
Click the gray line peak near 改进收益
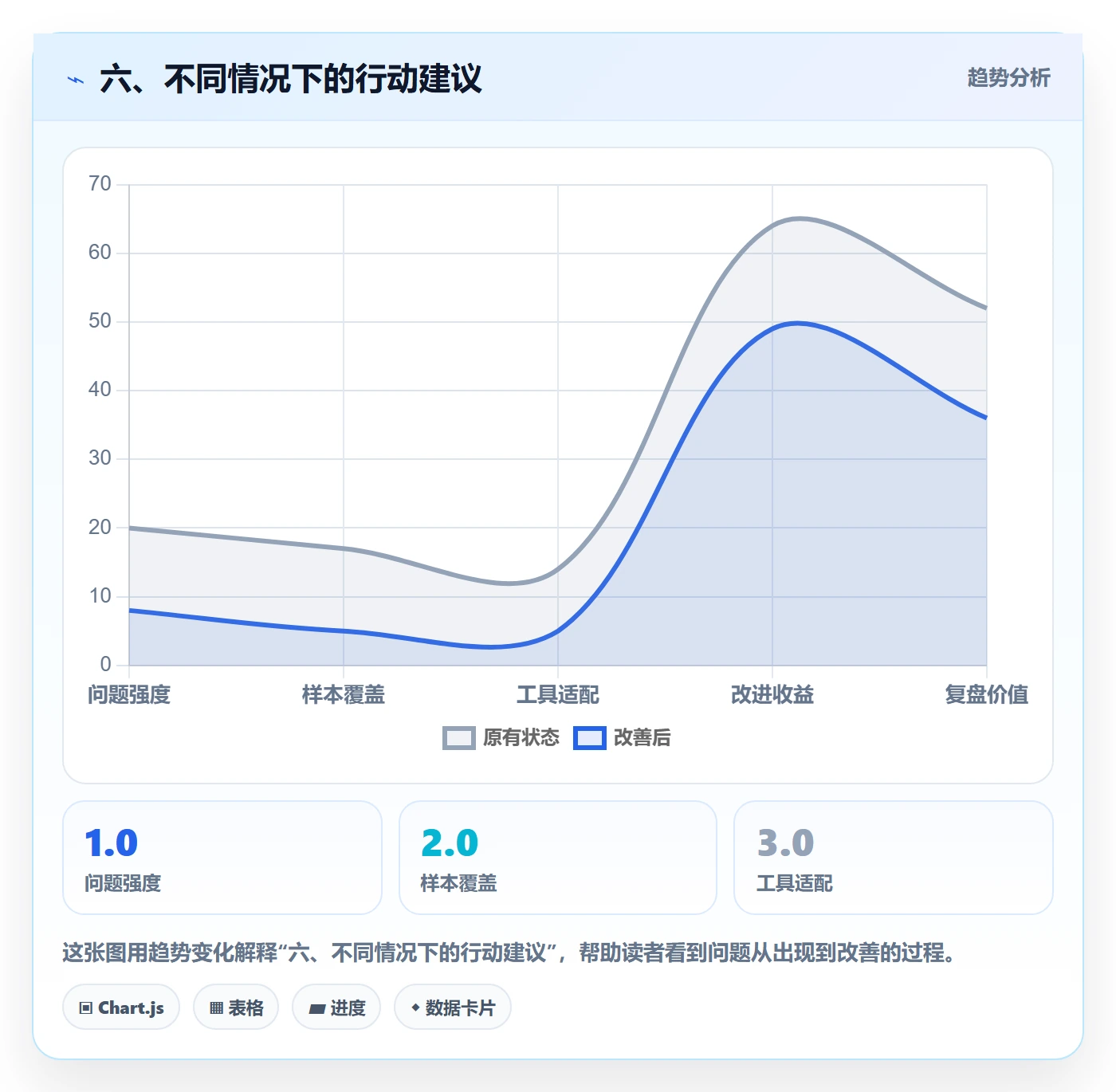point(800,218)
